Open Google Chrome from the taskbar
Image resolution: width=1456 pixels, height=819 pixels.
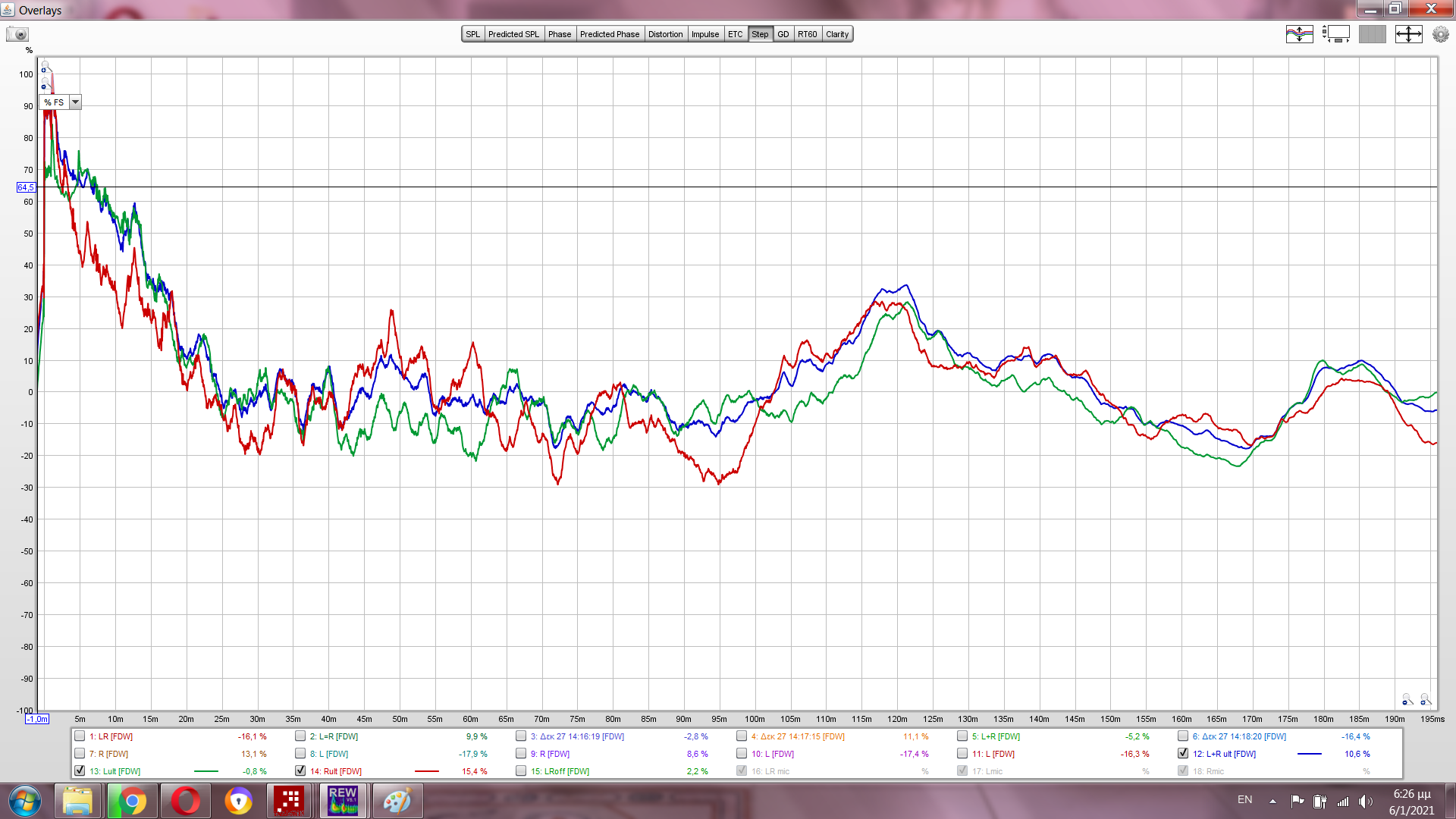(131, 801)
